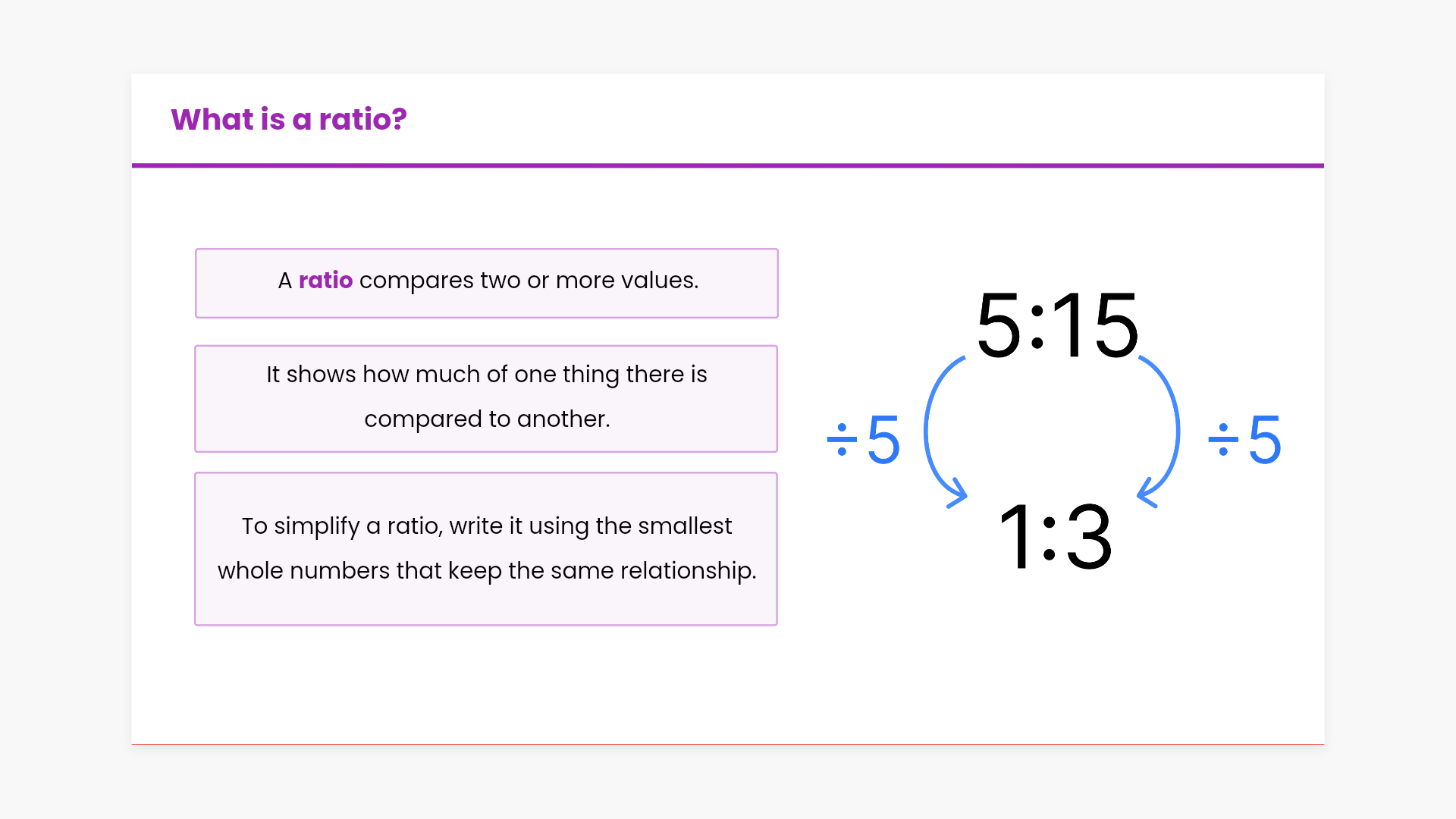Click the left blue "÷5" label

click(x=864, y=440)
